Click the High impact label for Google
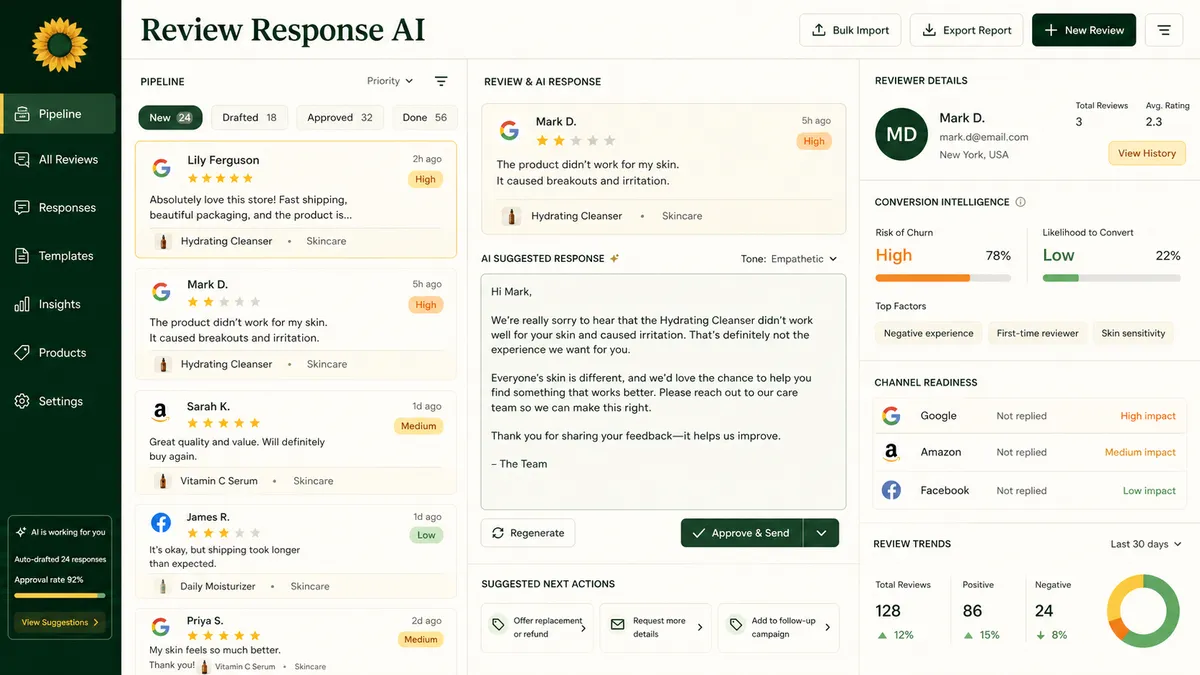The image size is (1200, 675). point(1148,416)
